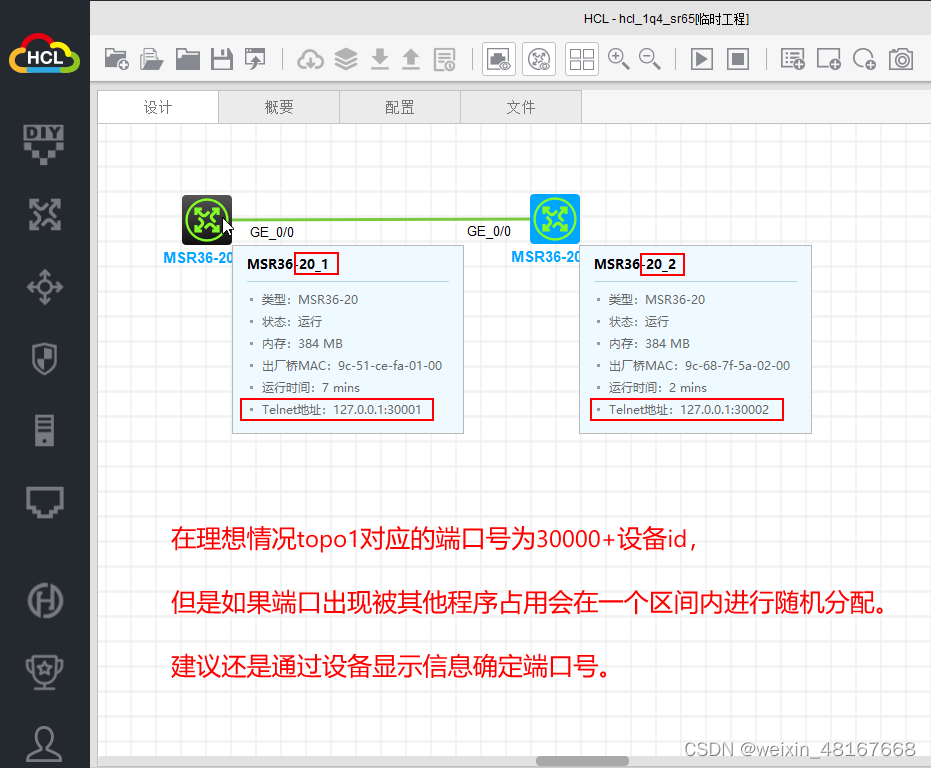This screenshot has height=768, width=931.
Task: Open the Ethernet link sidebar panel
Action: pos(45,502)
